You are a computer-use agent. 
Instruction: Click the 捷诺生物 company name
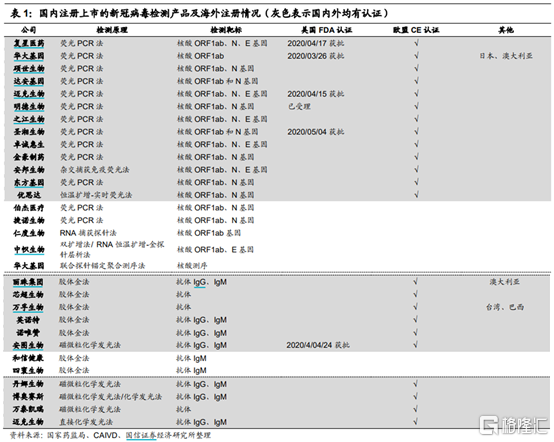point(29,220)
